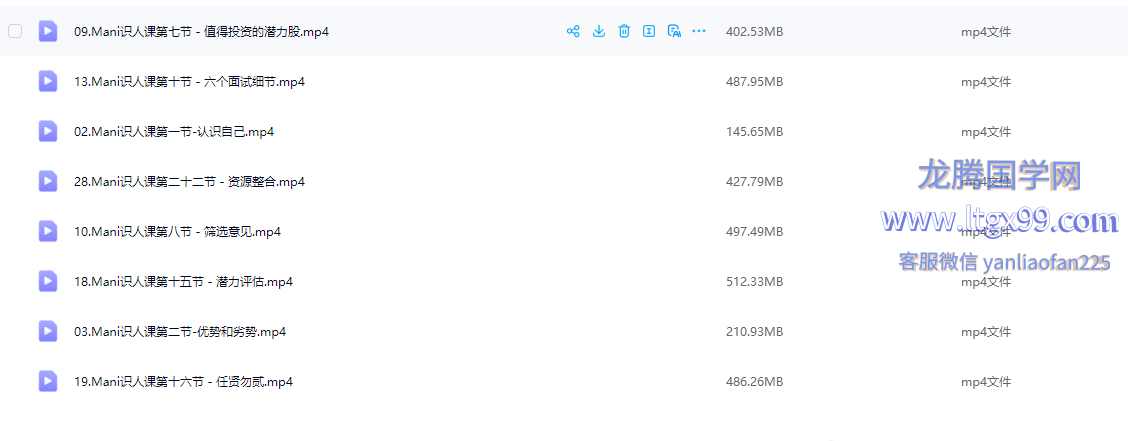
Task: Click the video icon of 02.Mani file
Action: (x=48, y=131)
